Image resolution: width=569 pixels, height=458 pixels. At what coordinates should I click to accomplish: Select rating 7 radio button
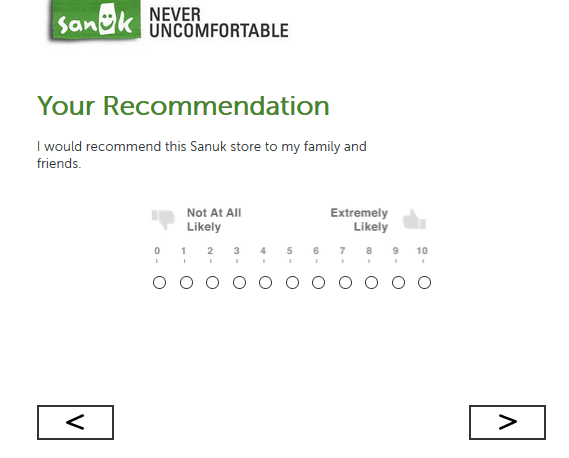point(345,282)
